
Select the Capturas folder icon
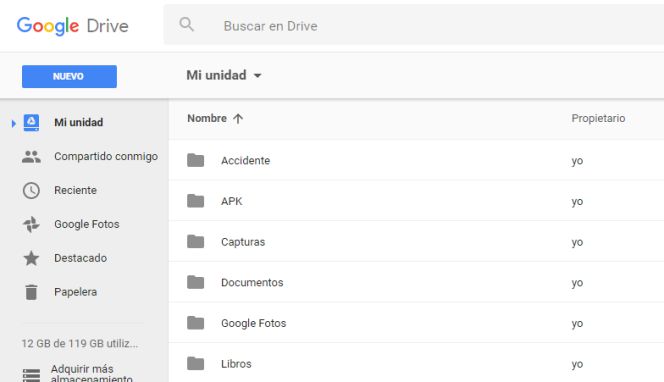coord(196,241)
